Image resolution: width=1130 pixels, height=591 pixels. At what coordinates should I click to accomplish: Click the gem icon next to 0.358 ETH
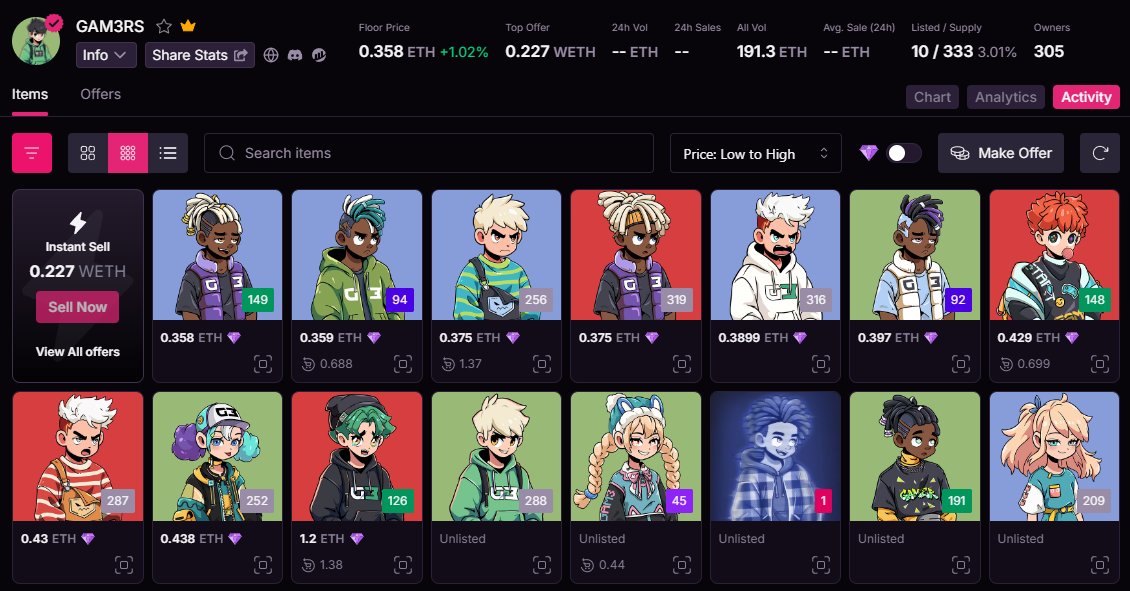tap(234, 337)
